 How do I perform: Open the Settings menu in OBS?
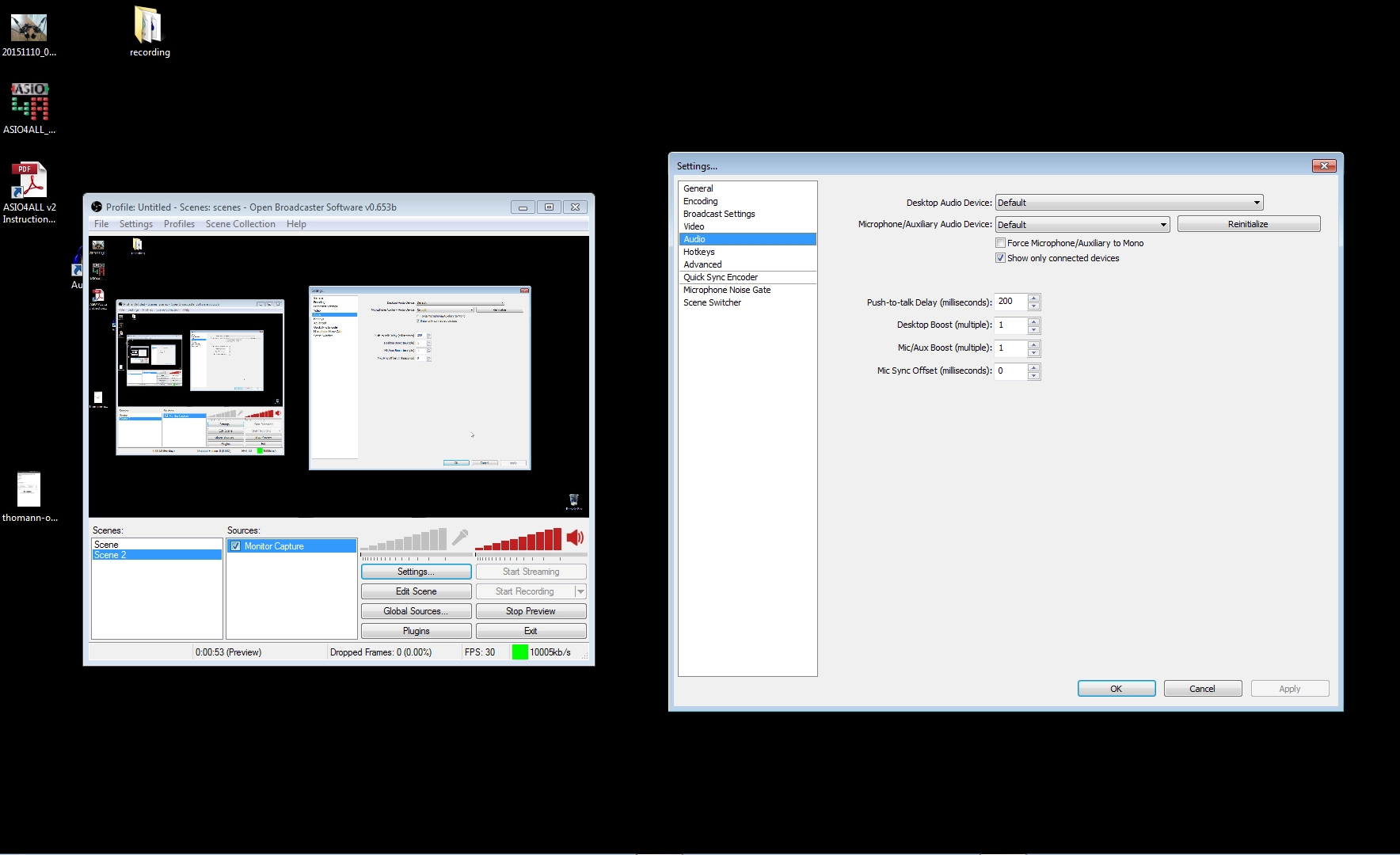[x=136, y=224]
